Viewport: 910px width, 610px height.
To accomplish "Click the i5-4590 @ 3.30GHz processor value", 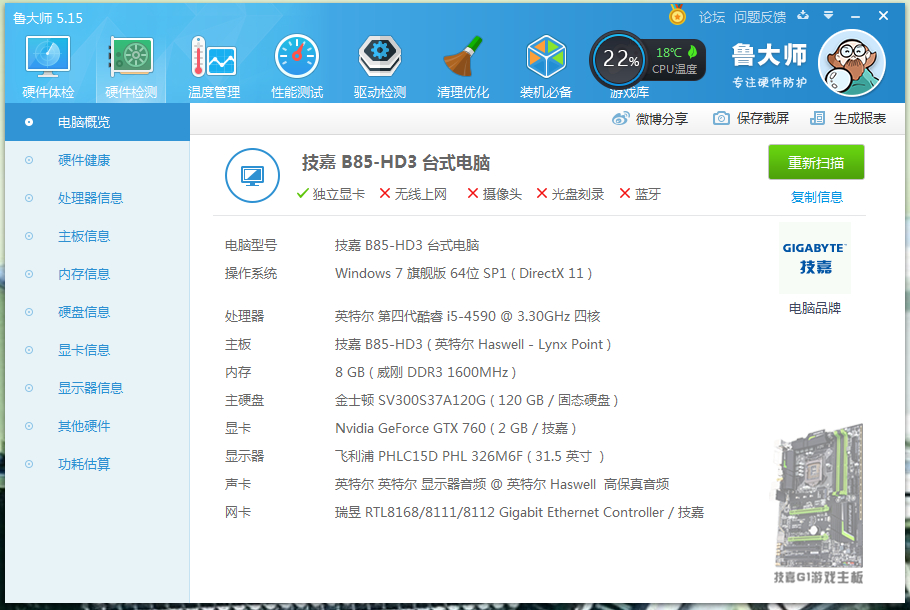I will [467, 316].
